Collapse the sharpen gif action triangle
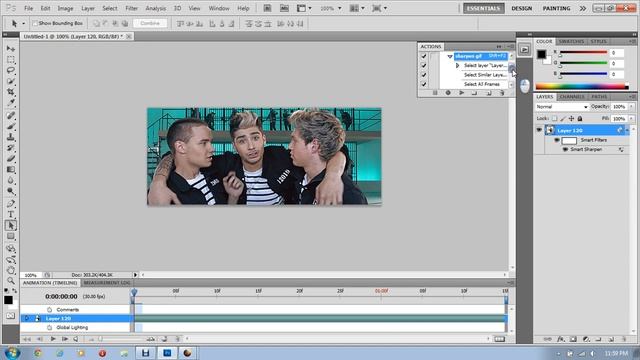 click(x=450, y=56)
